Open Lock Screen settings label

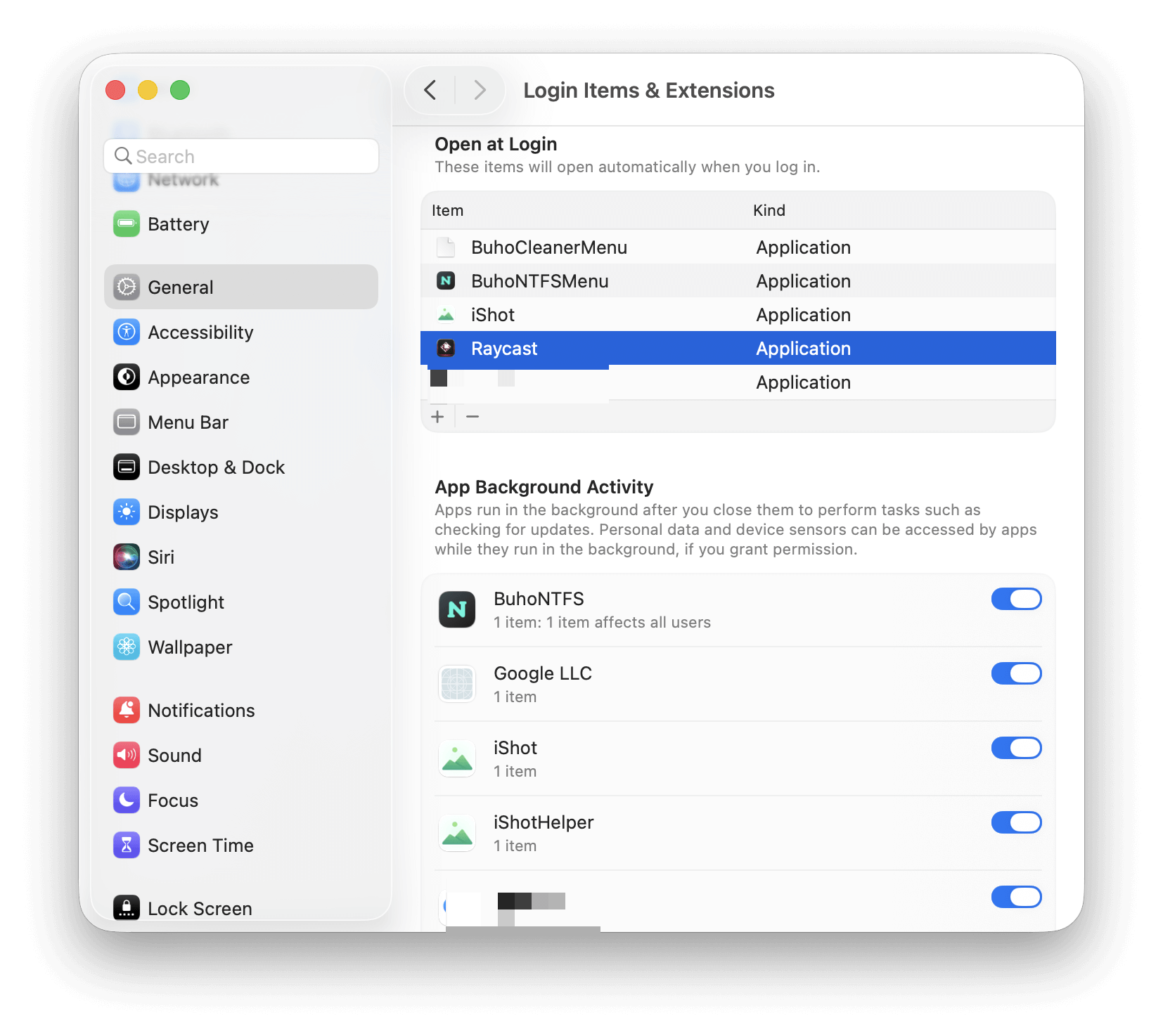point(200,909)
